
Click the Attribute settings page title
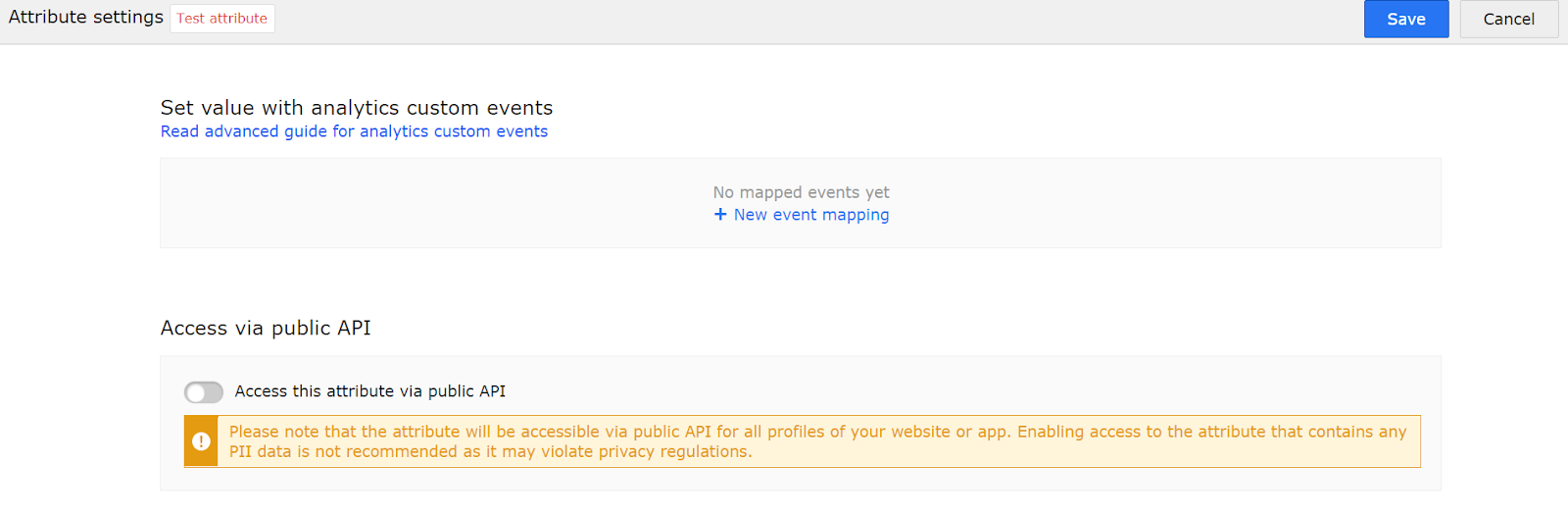coord(86,18)
